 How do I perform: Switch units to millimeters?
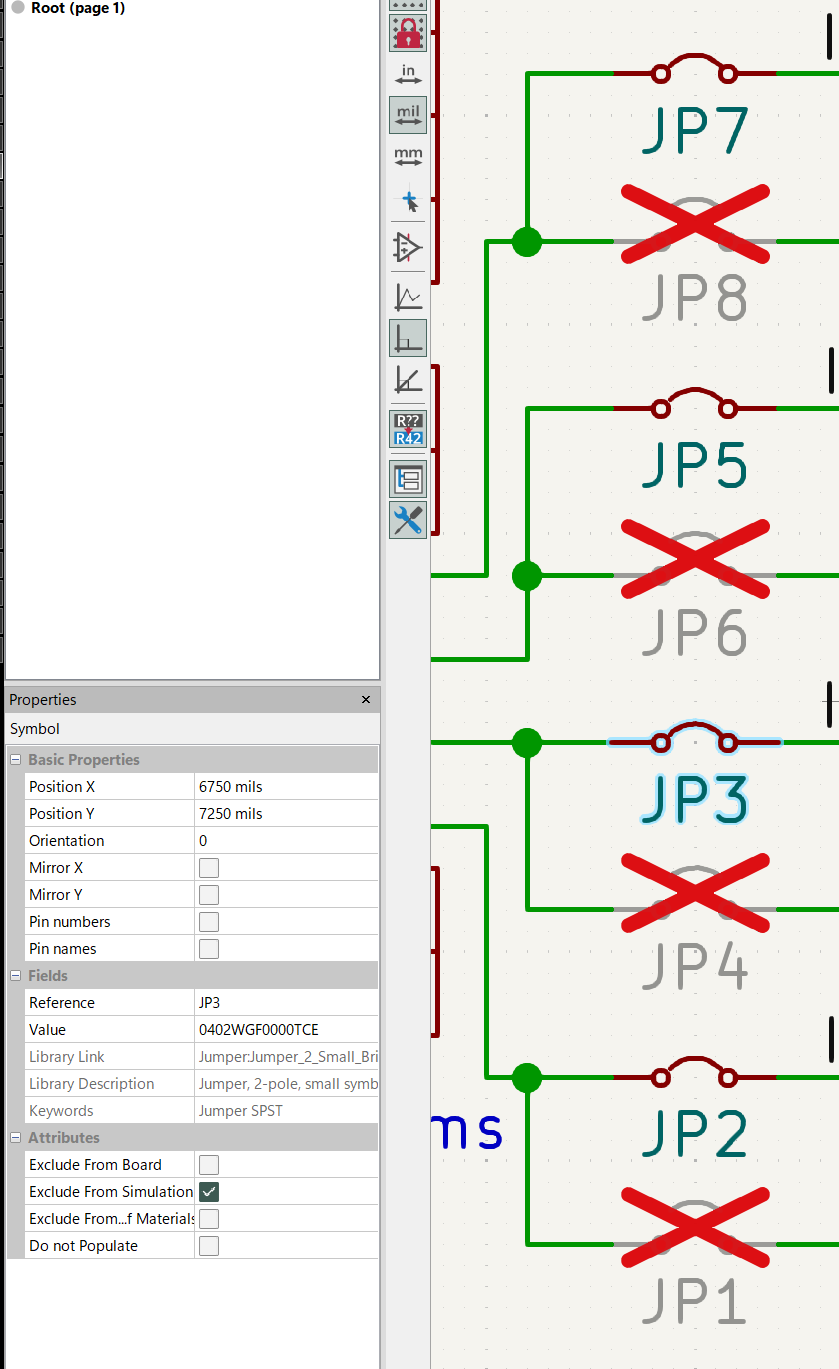coord(407,157)
